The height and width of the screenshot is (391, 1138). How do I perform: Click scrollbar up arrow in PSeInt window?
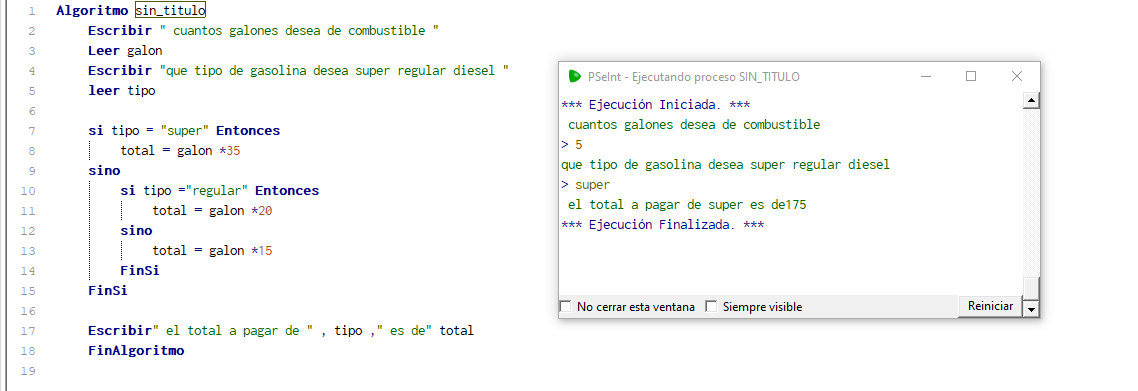1031,100
